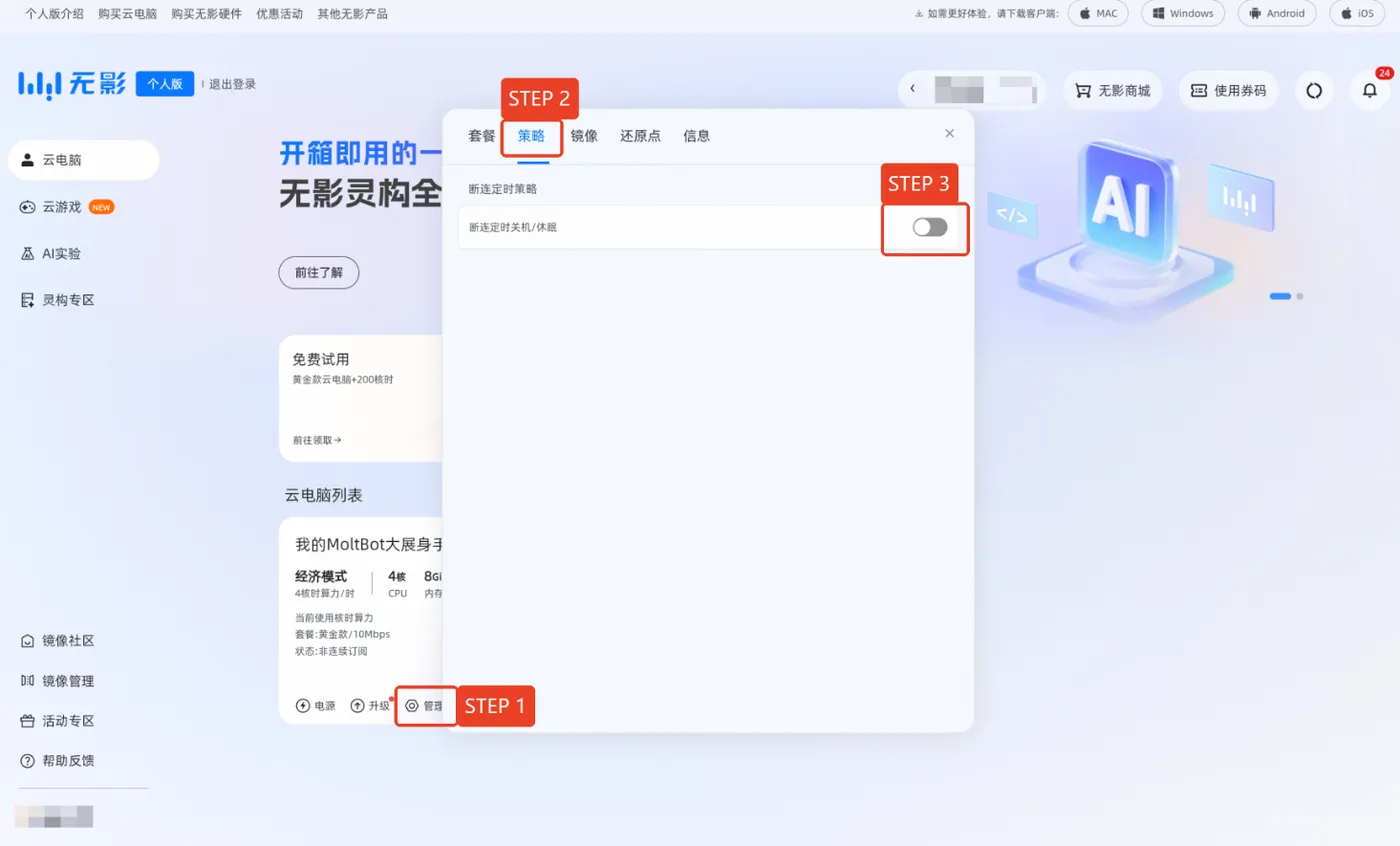Download the iOS client
1400x846 pixels.
[1358, 14]
